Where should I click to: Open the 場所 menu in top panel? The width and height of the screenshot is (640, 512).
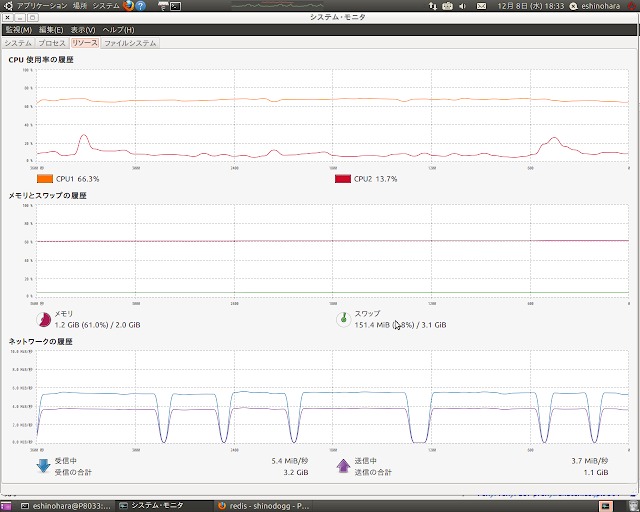[x=80, y=6]
